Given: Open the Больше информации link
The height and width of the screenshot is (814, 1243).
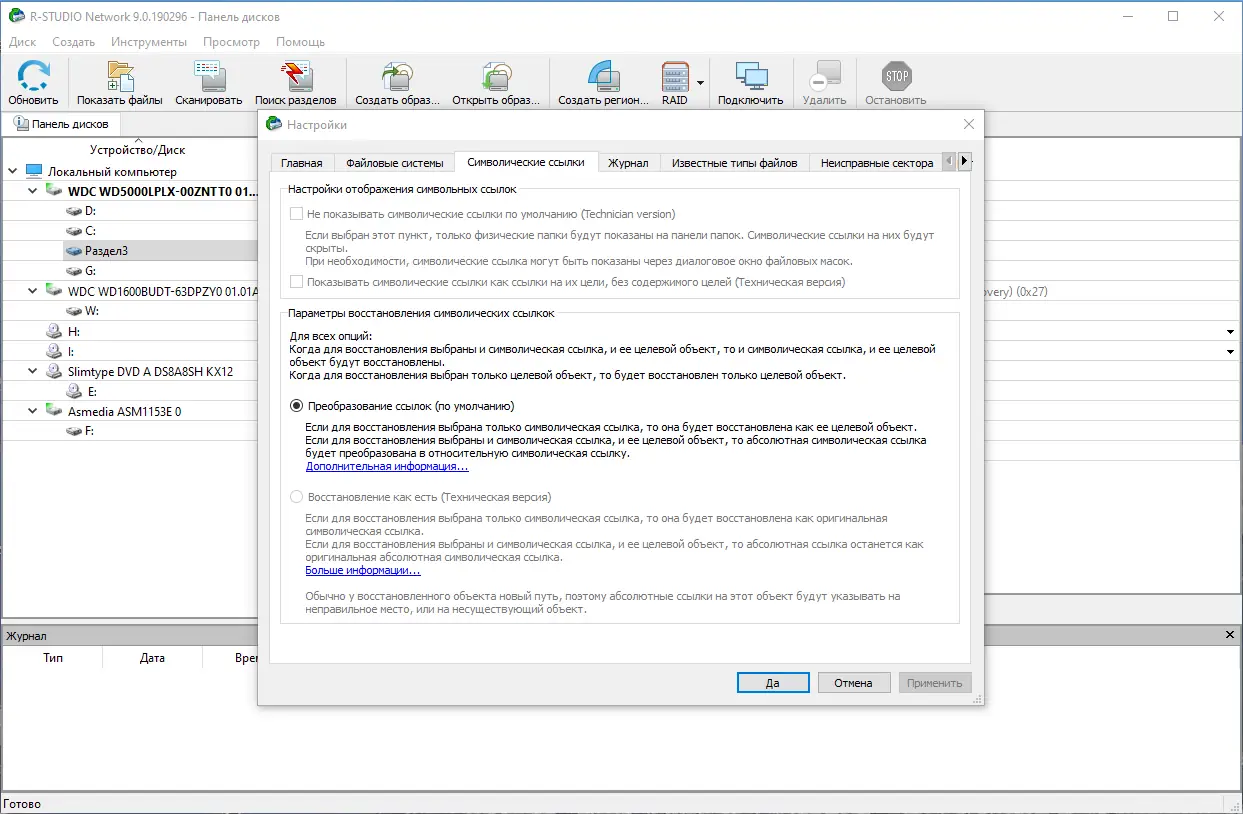Looking at the screenshot, I should tap(363, 570).
